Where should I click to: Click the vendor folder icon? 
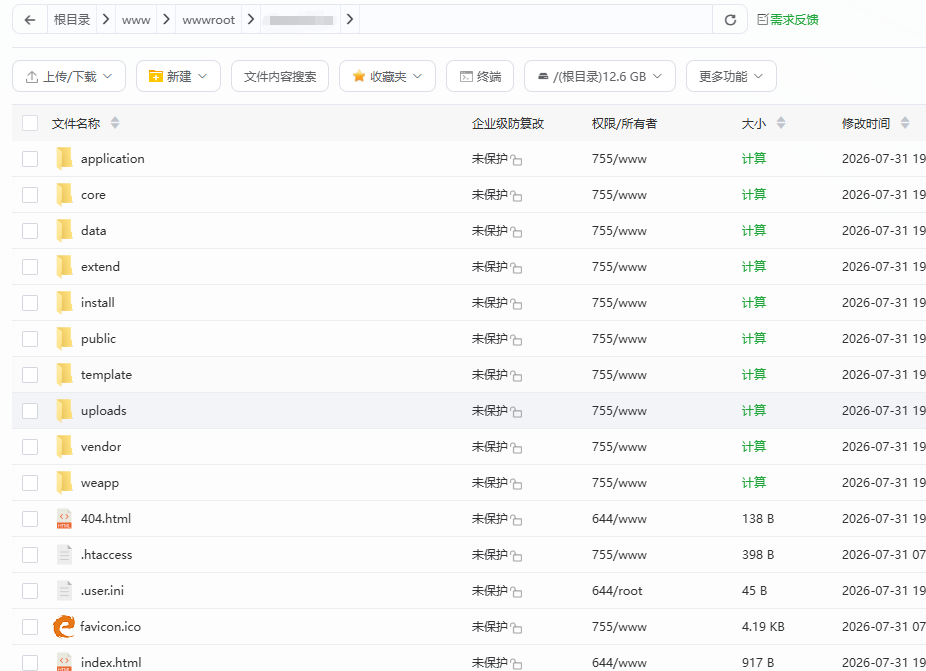[x=64, y=447]
